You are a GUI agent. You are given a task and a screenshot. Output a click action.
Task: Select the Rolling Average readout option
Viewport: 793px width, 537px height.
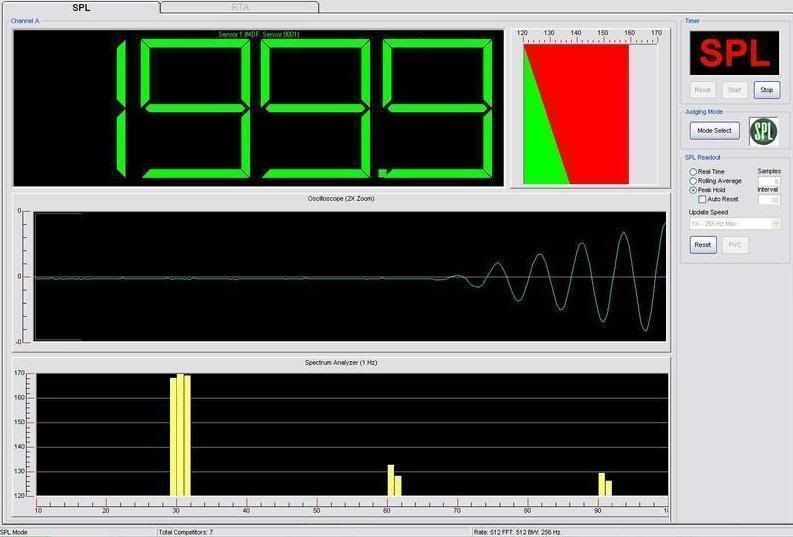tap(693, 181)
